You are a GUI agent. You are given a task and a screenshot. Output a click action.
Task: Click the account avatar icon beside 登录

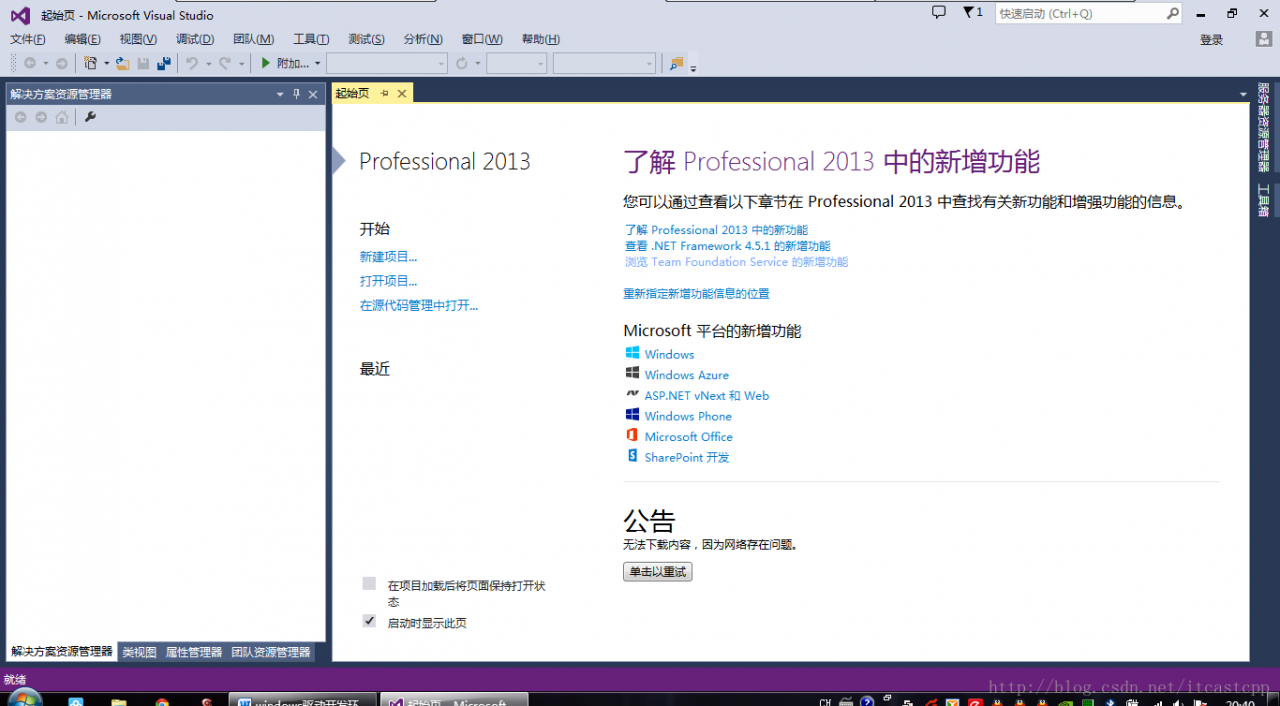pyautogui.click(x=1263, y=39)
